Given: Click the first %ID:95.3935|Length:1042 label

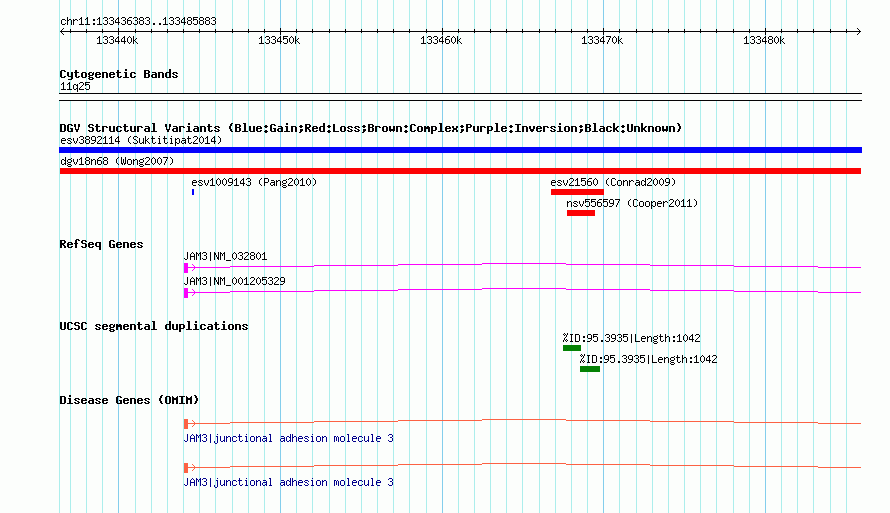Looking at the screenshot, I should 631,338.
